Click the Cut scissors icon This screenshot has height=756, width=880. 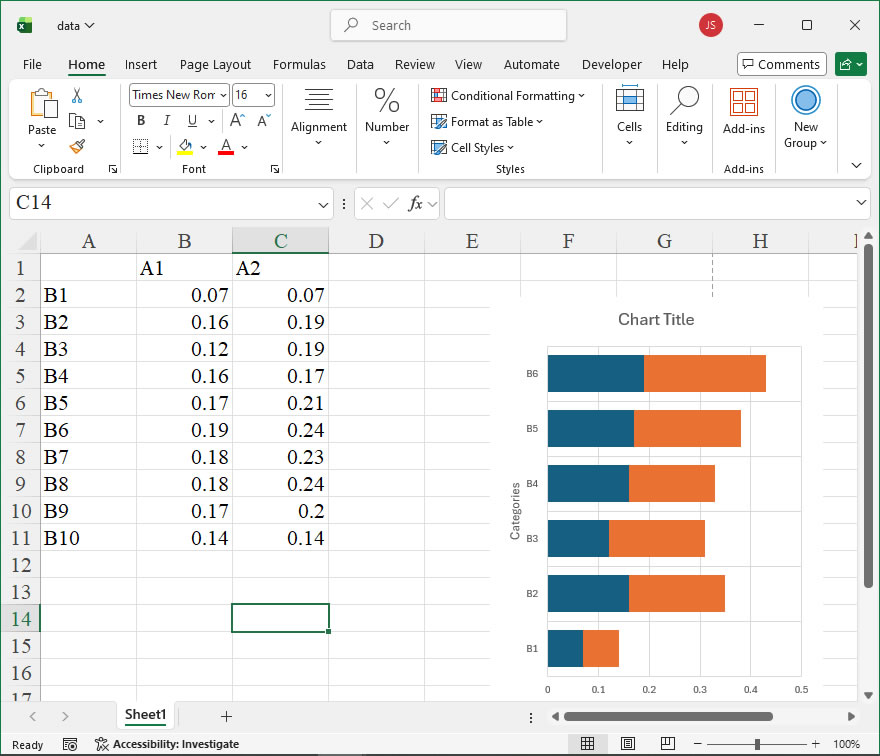point(77,96)
